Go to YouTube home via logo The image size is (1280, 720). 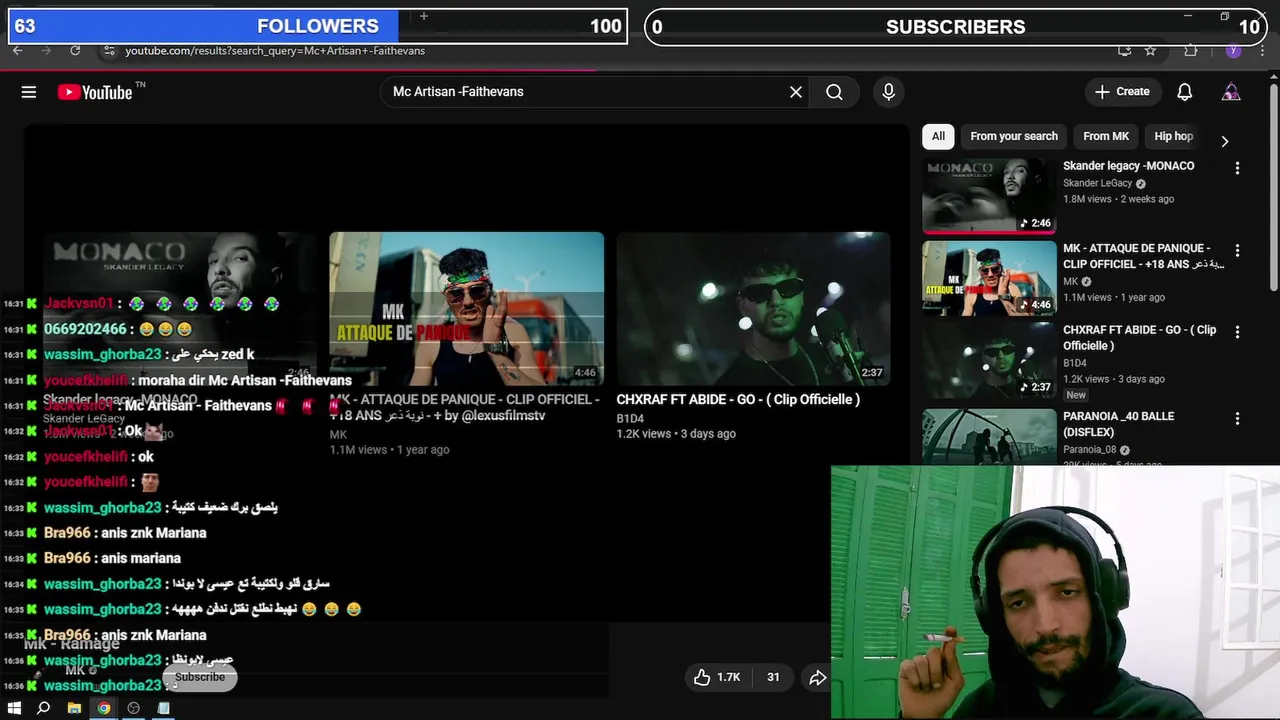click(x=95, y=92)
